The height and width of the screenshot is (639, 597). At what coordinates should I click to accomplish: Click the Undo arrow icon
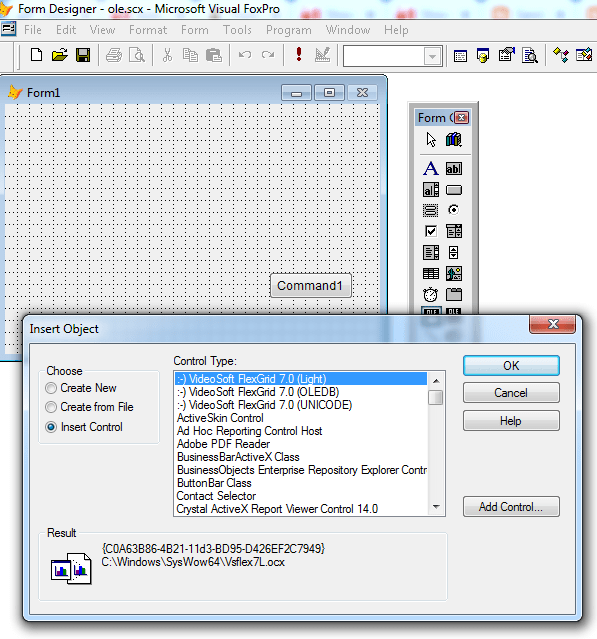[x=245, y=55]
